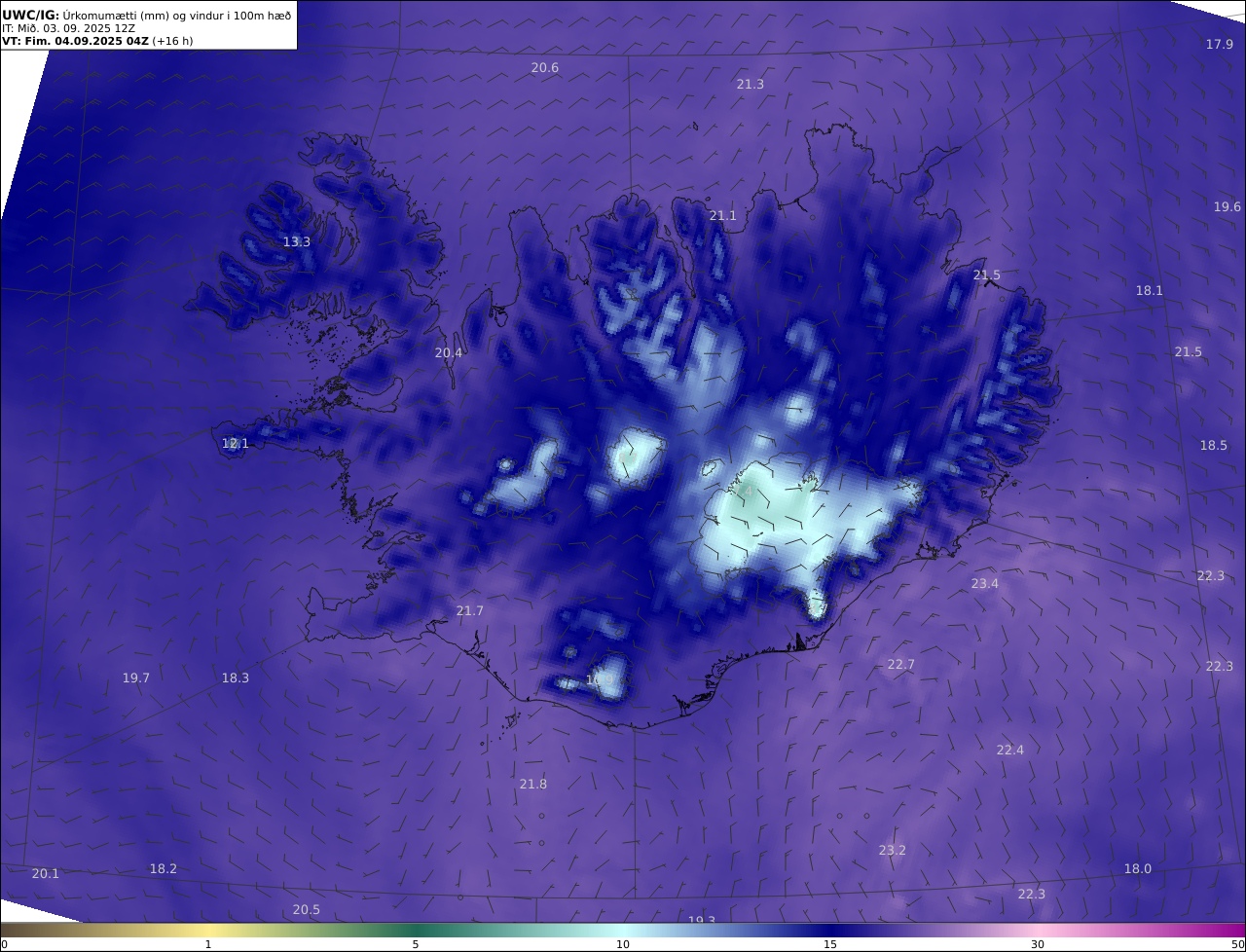Click the 19.6 value on the map
Screen dimensions: 1246x952
coord(1228,206)
